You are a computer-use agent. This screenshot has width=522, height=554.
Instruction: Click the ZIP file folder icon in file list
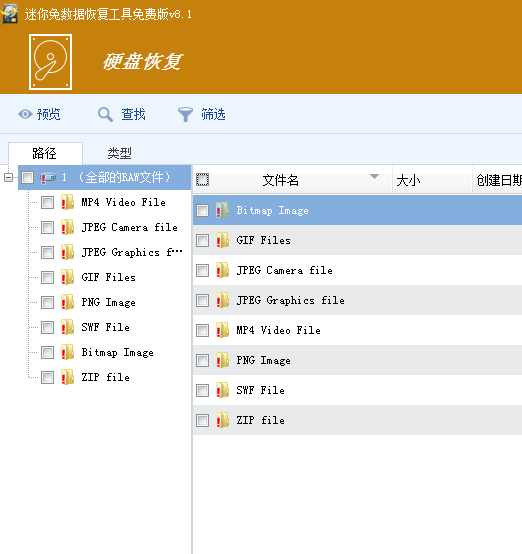tap(222, 420)
